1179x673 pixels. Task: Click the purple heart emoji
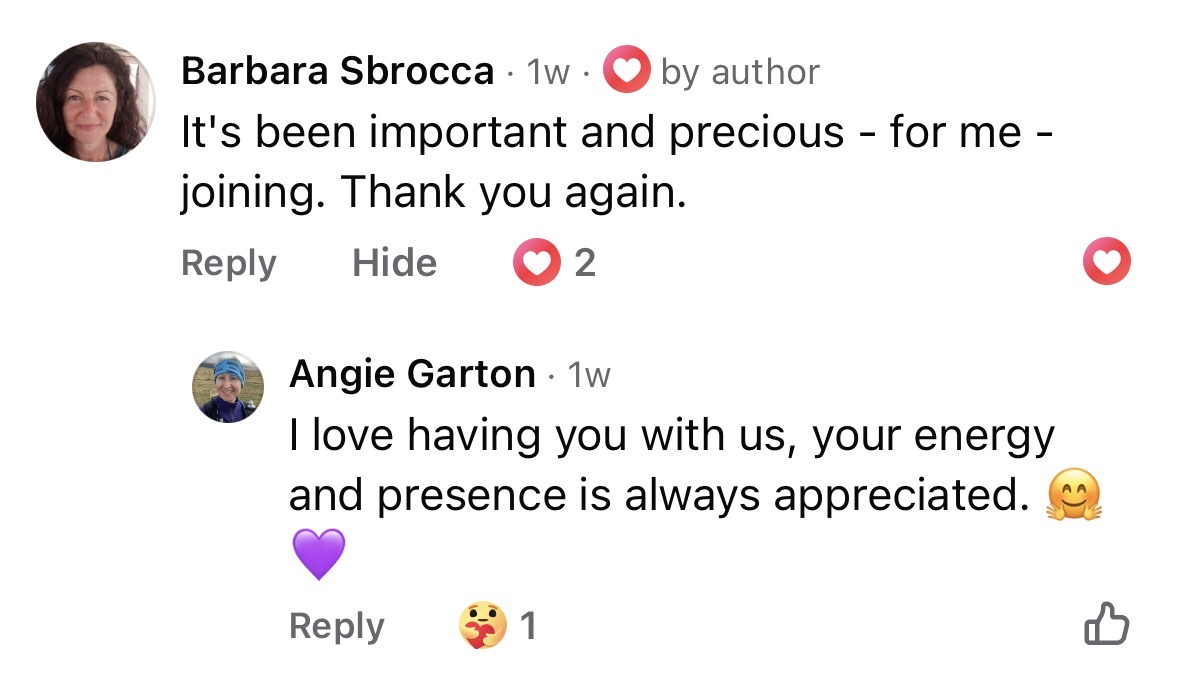(318, 555)
